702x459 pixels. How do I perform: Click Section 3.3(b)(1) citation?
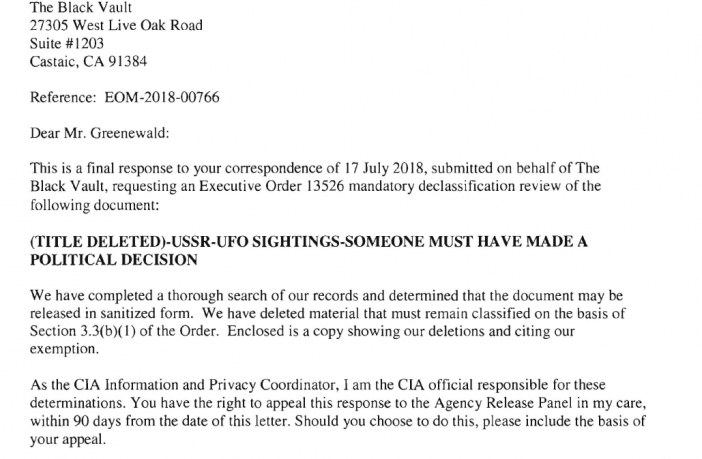[83, 331]
